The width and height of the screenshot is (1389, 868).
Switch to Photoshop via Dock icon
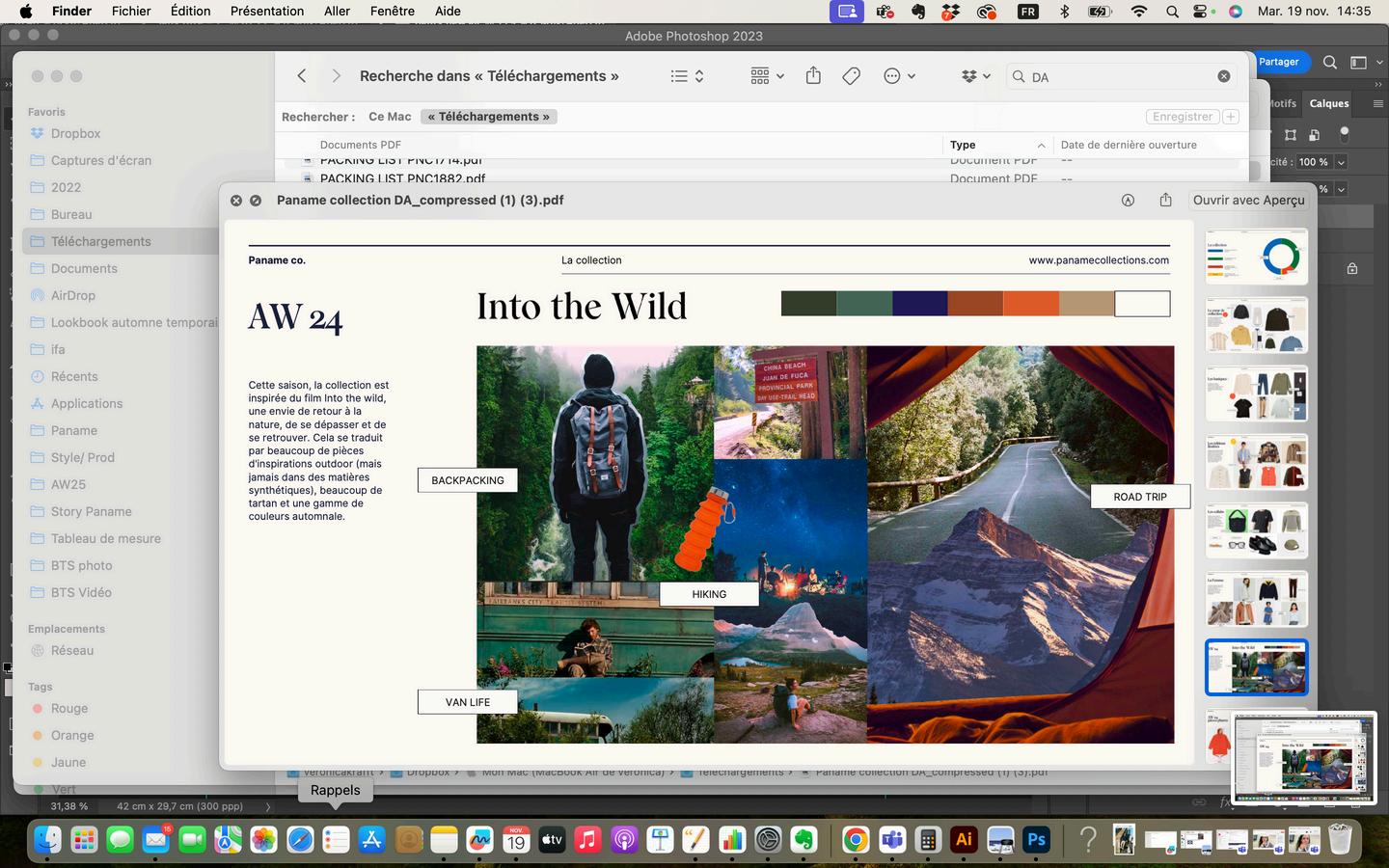[1037, 840]
